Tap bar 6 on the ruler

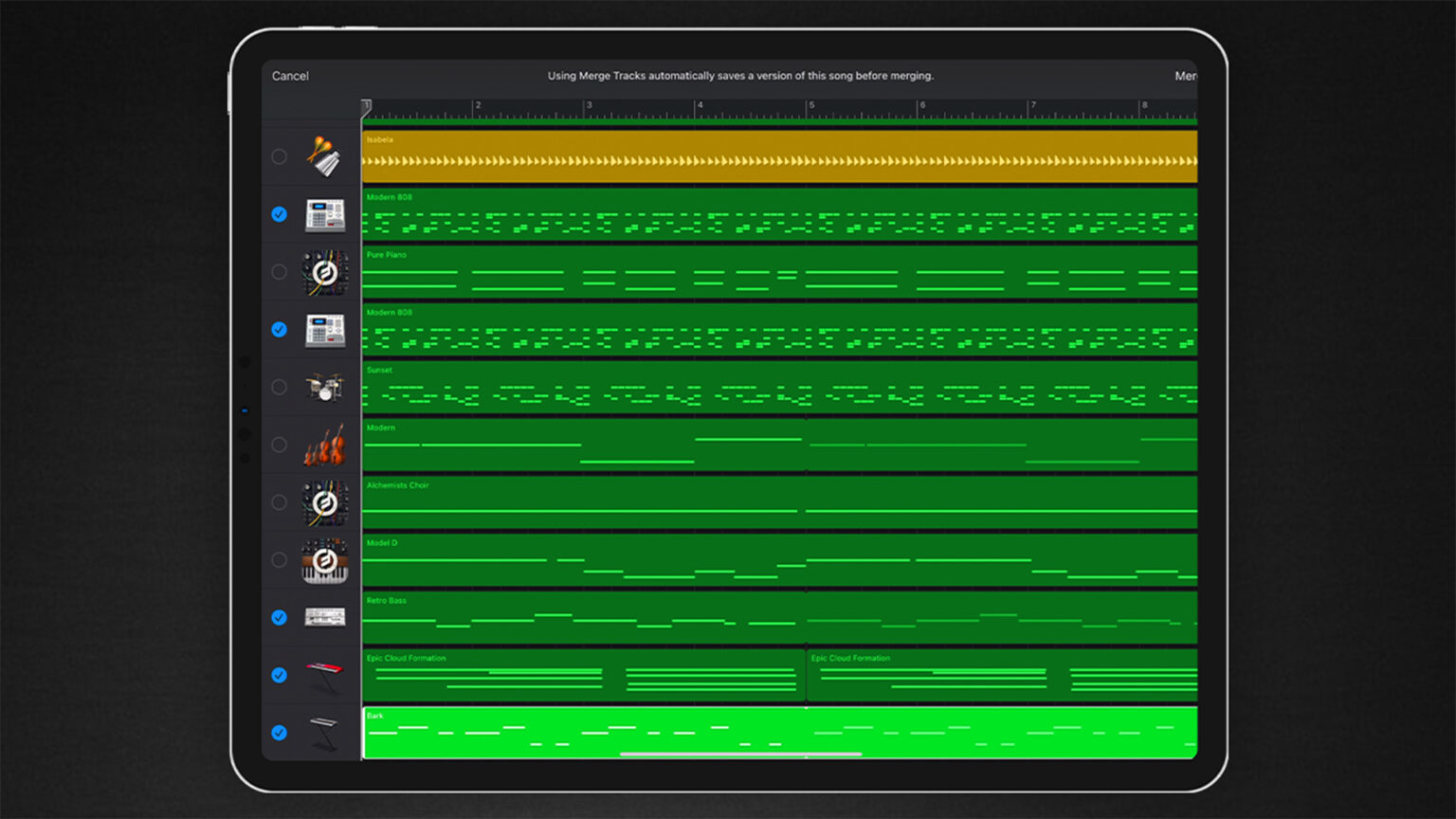[922, 105]
